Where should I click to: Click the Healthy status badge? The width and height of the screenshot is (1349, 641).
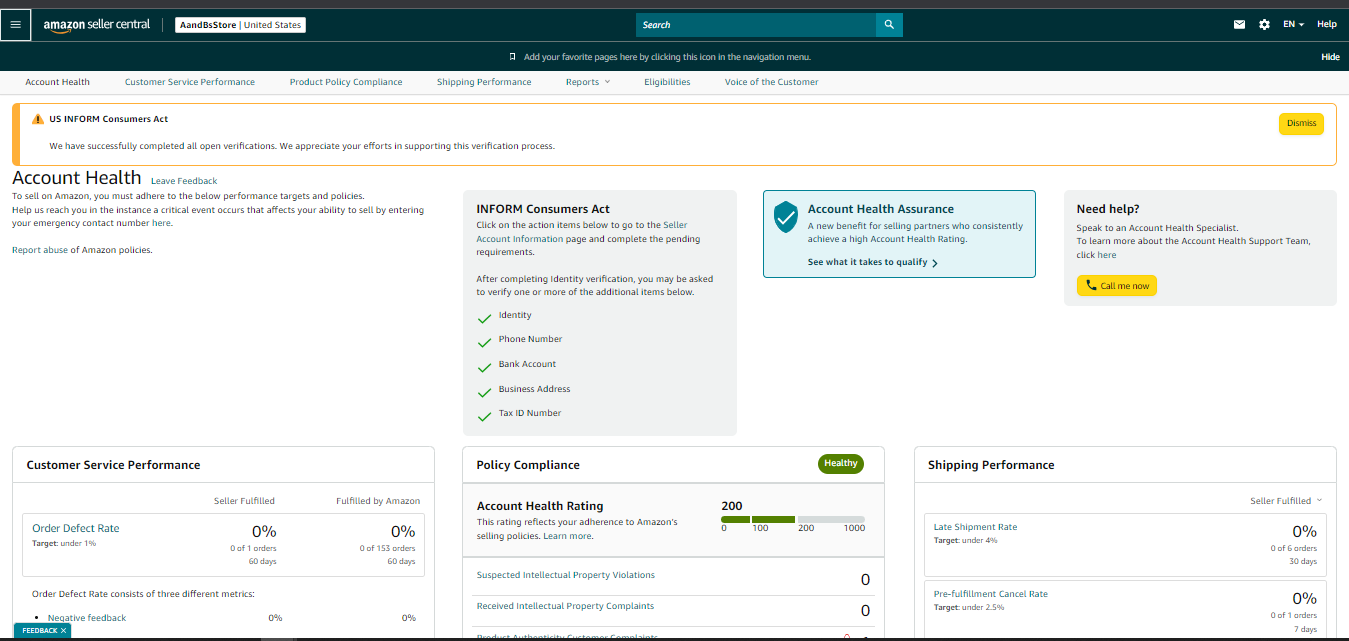click(841, 463)
